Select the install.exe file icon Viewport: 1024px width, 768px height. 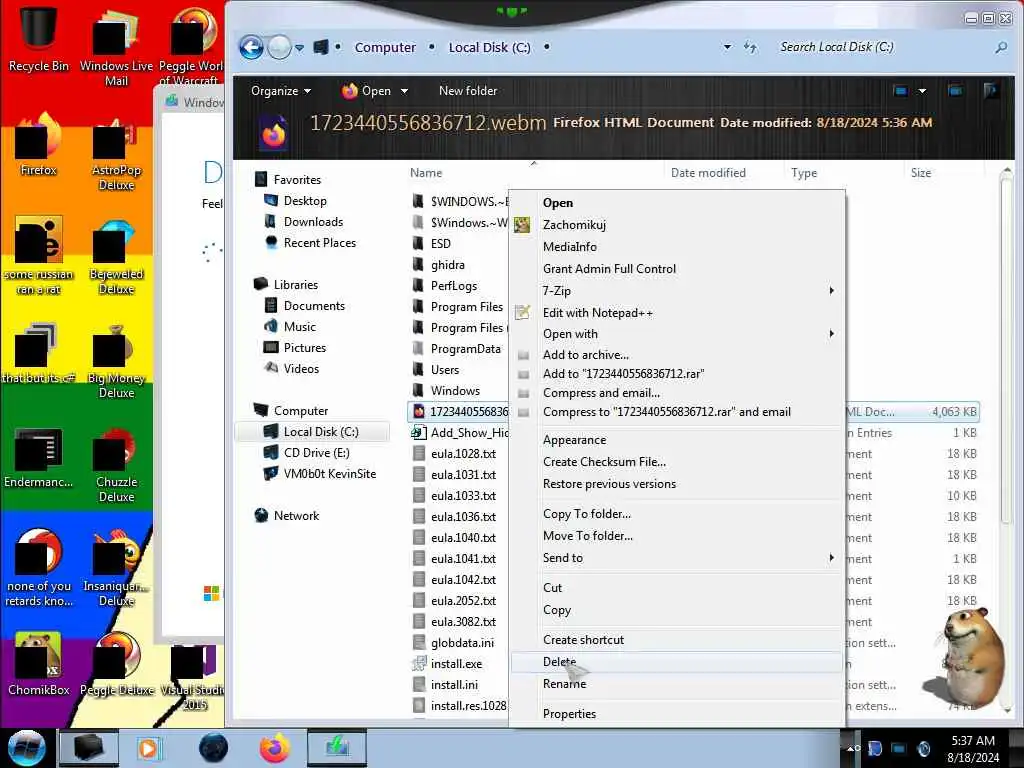419,664
